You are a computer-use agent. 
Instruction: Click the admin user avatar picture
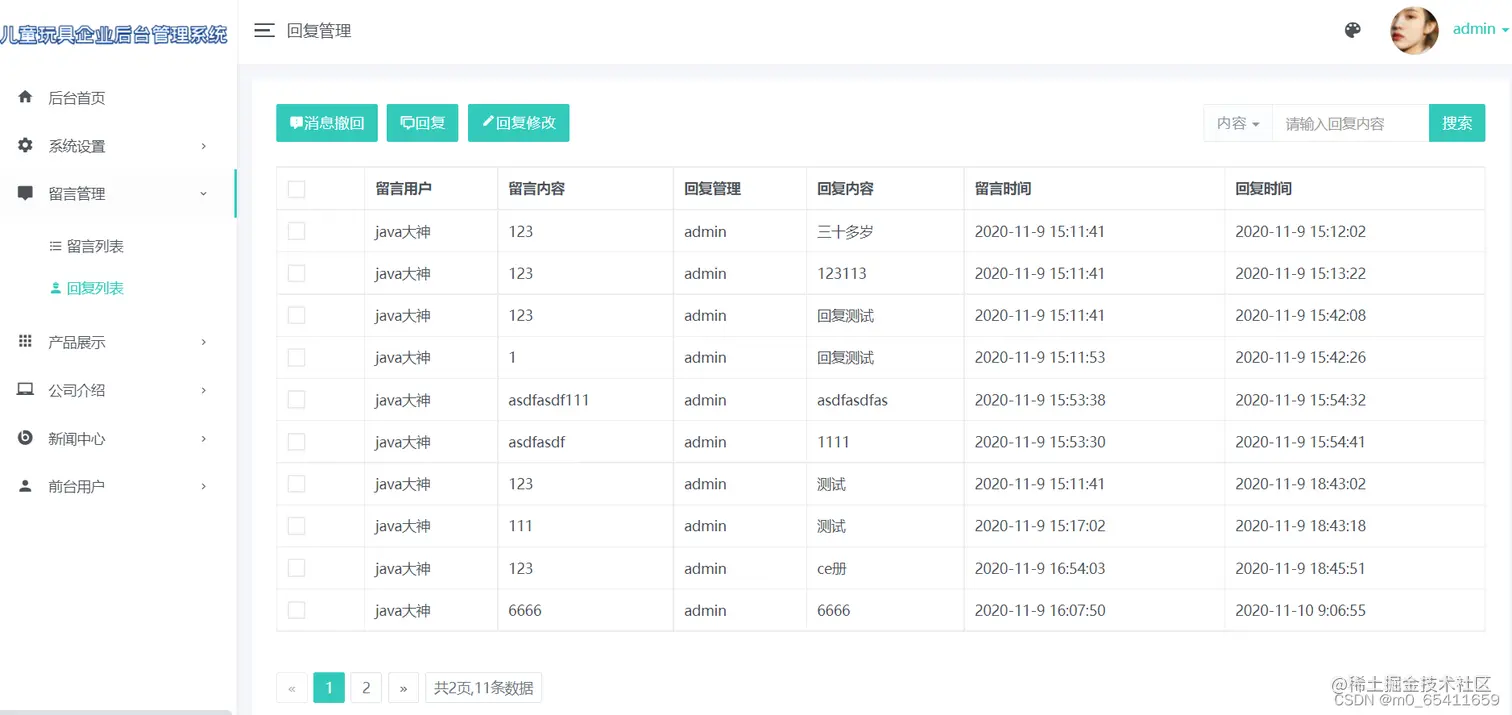[1414, 30]
